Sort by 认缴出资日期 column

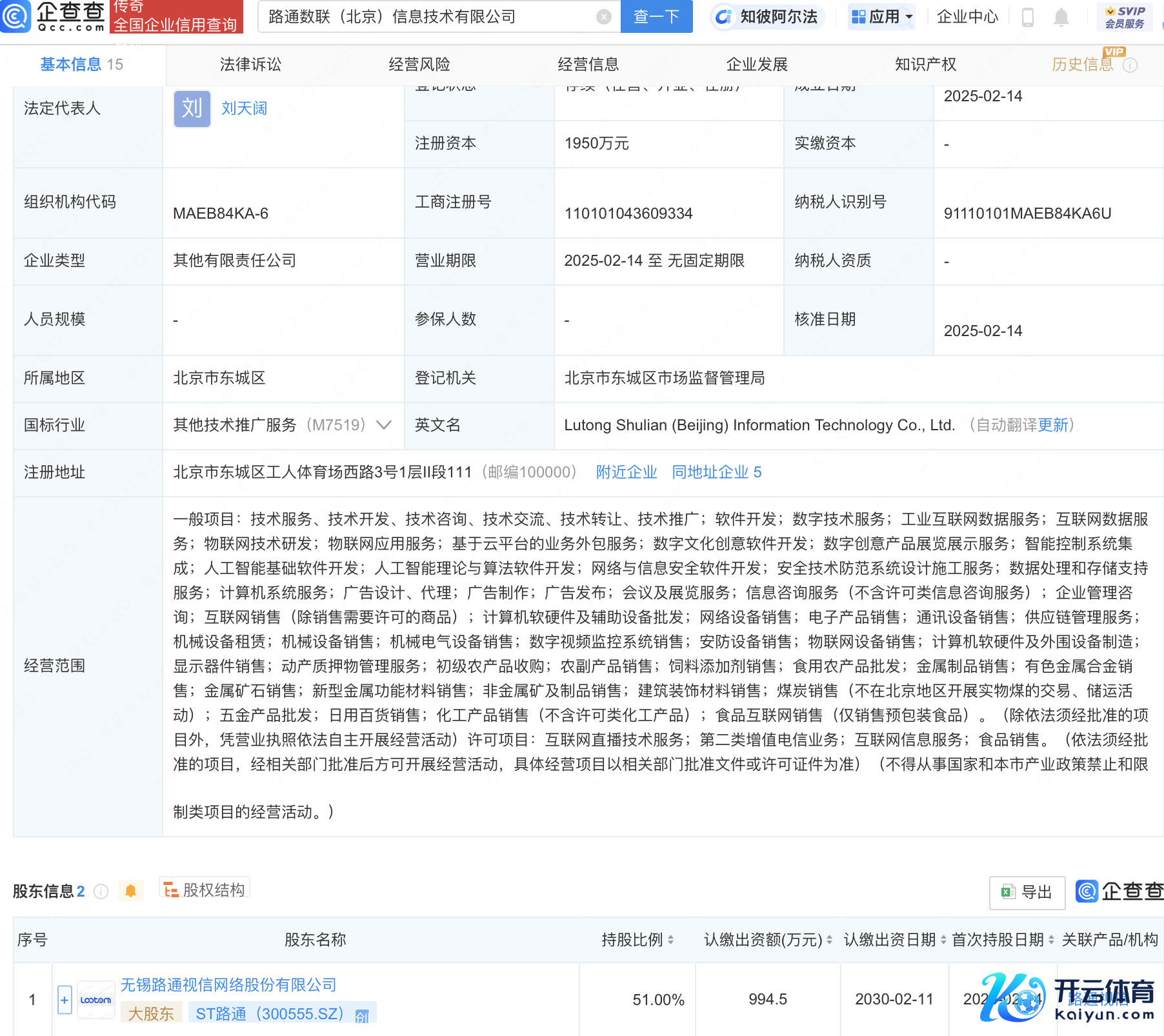pos(943,940)
